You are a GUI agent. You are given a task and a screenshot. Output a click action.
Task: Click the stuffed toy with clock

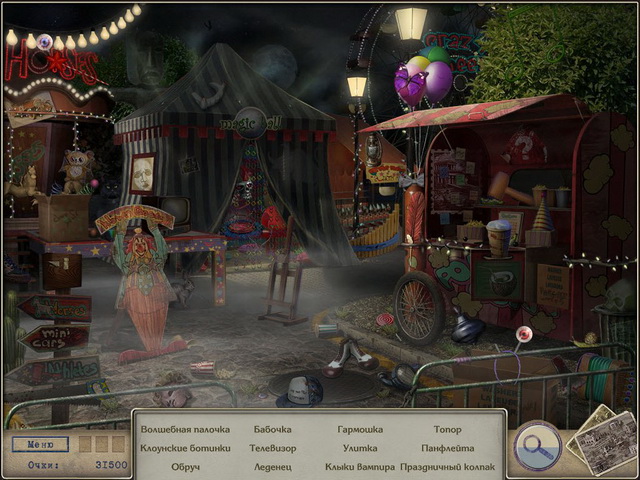click(x=76, y=171)
